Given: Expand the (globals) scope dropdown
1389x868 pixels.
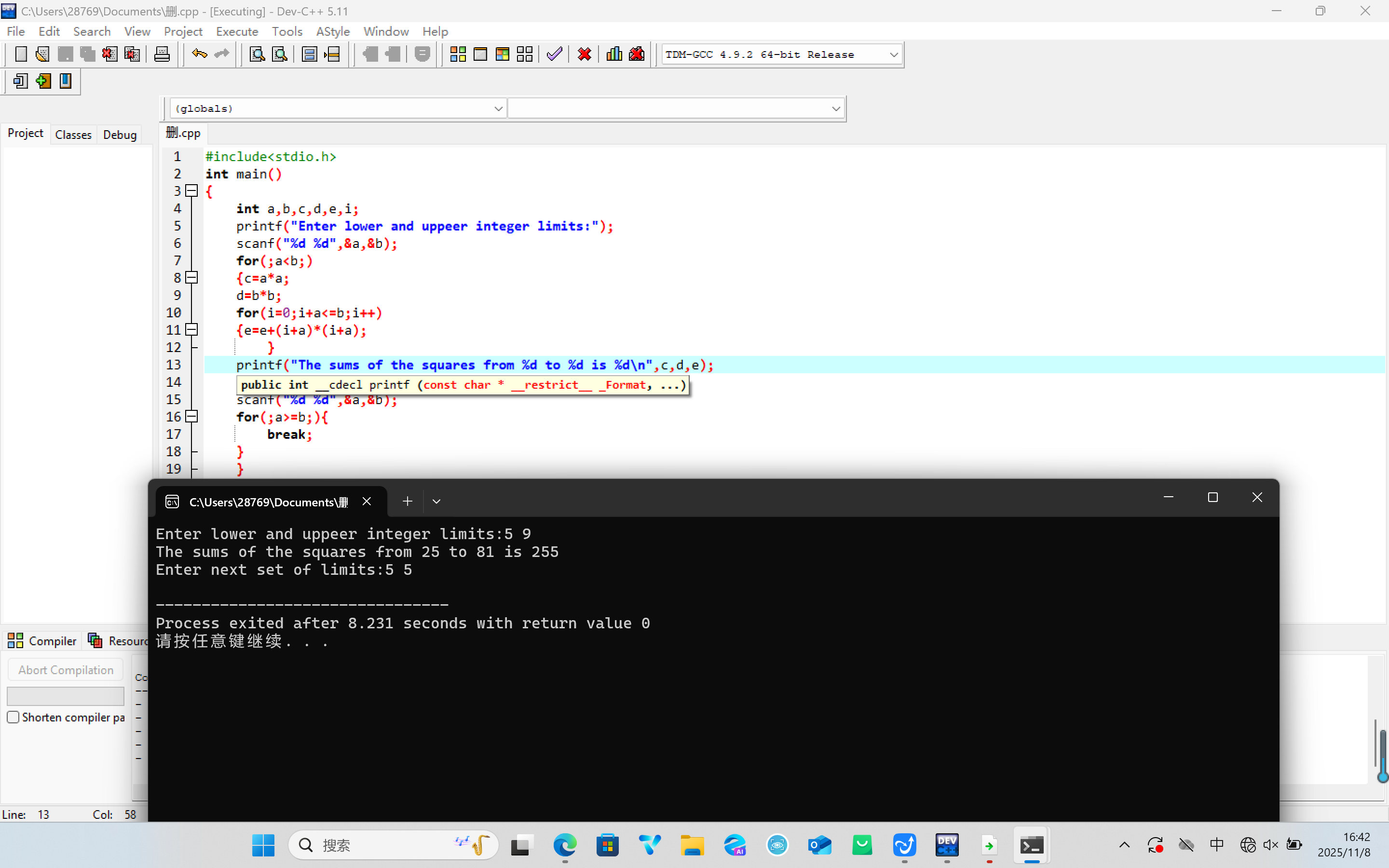Looking at the screenshot, I should 498,108.
